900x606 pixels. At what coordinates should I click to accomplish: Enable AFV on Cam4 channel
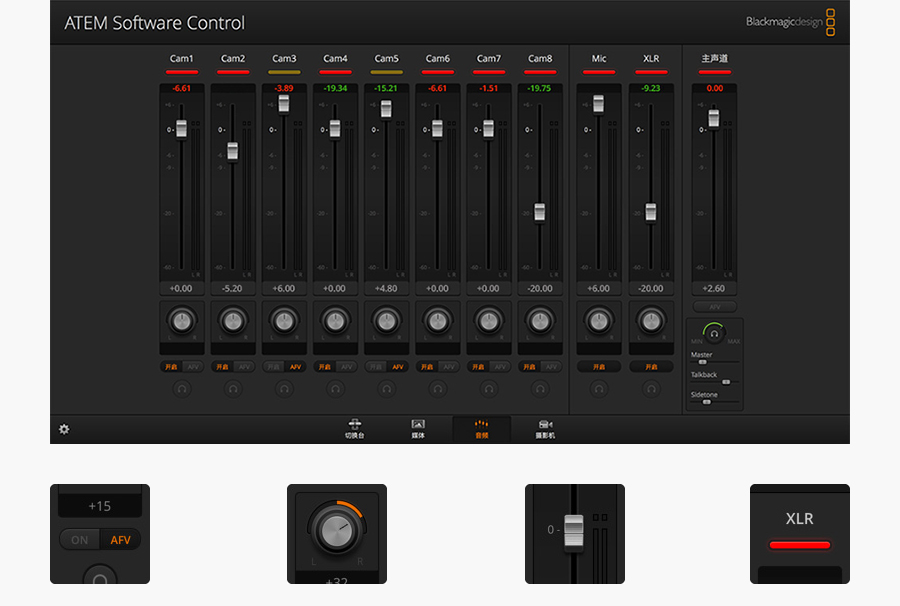pos(346,367)
